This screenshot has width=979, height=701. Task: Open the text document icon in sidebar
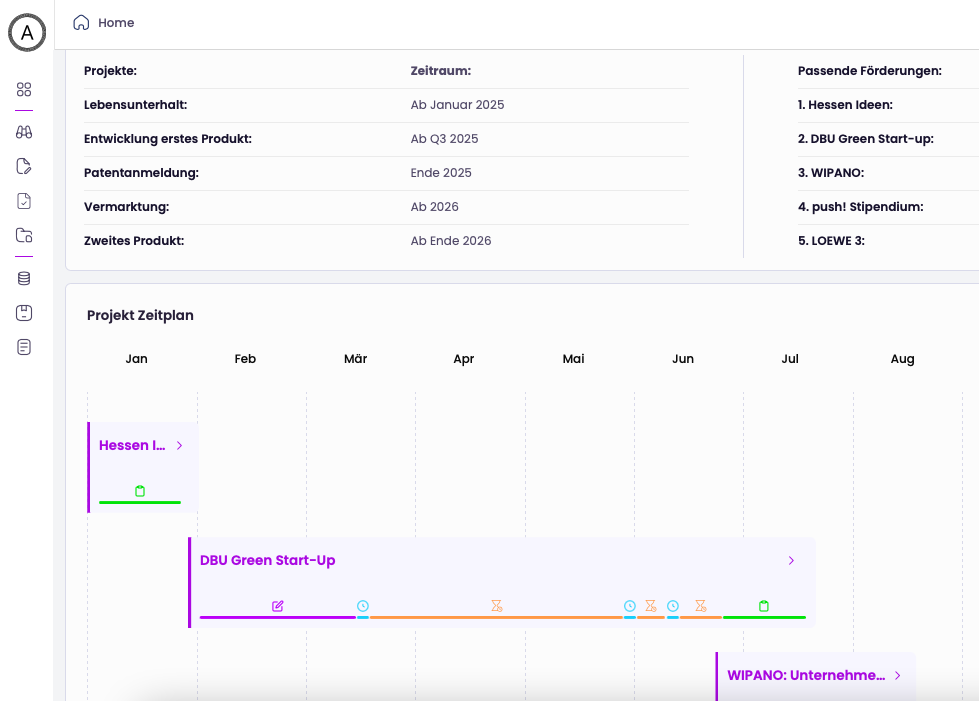25,347
